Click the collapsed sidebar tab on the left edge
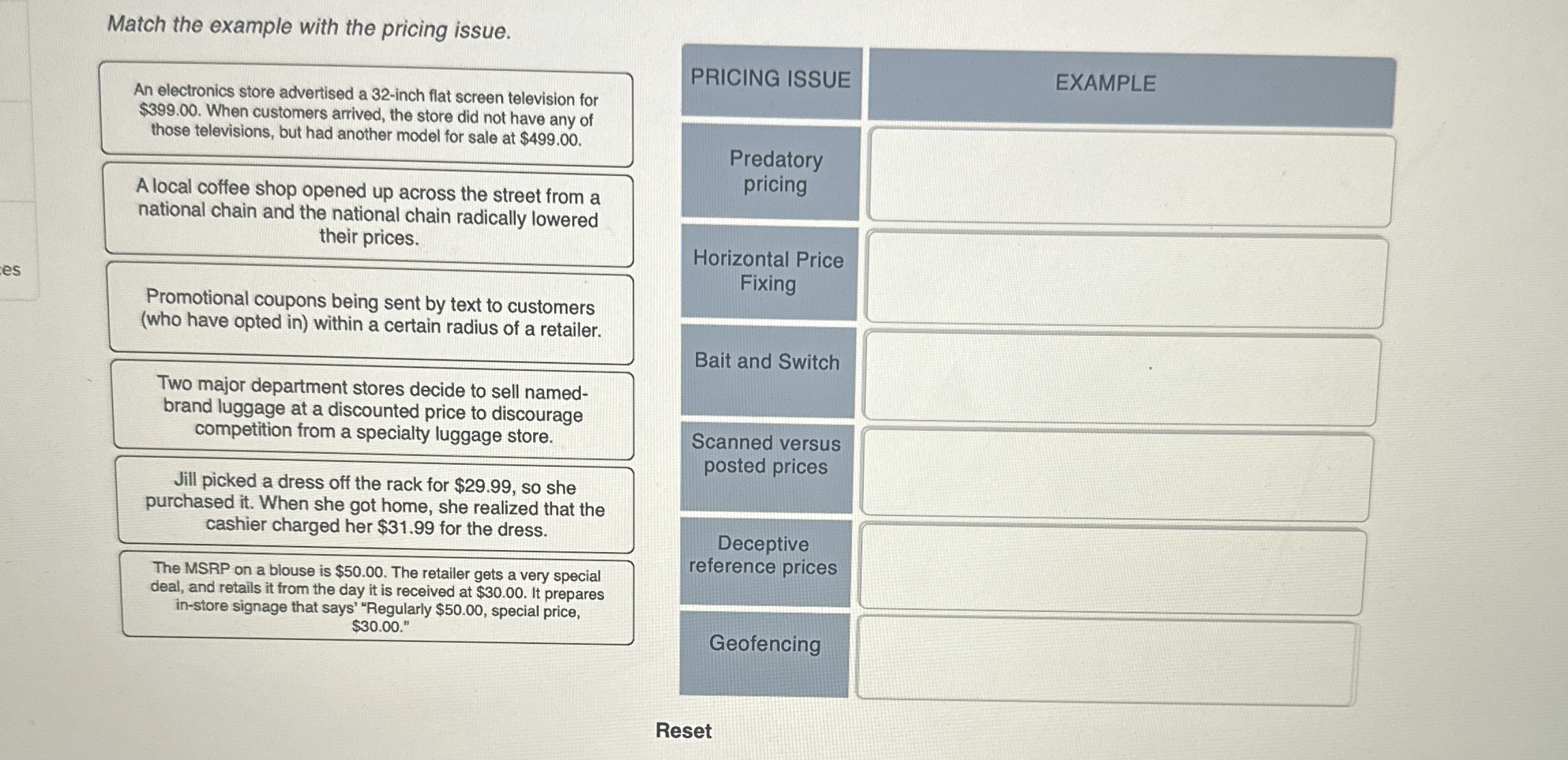The width and height of the screenshot is (1568, 760). coord(20,269)
